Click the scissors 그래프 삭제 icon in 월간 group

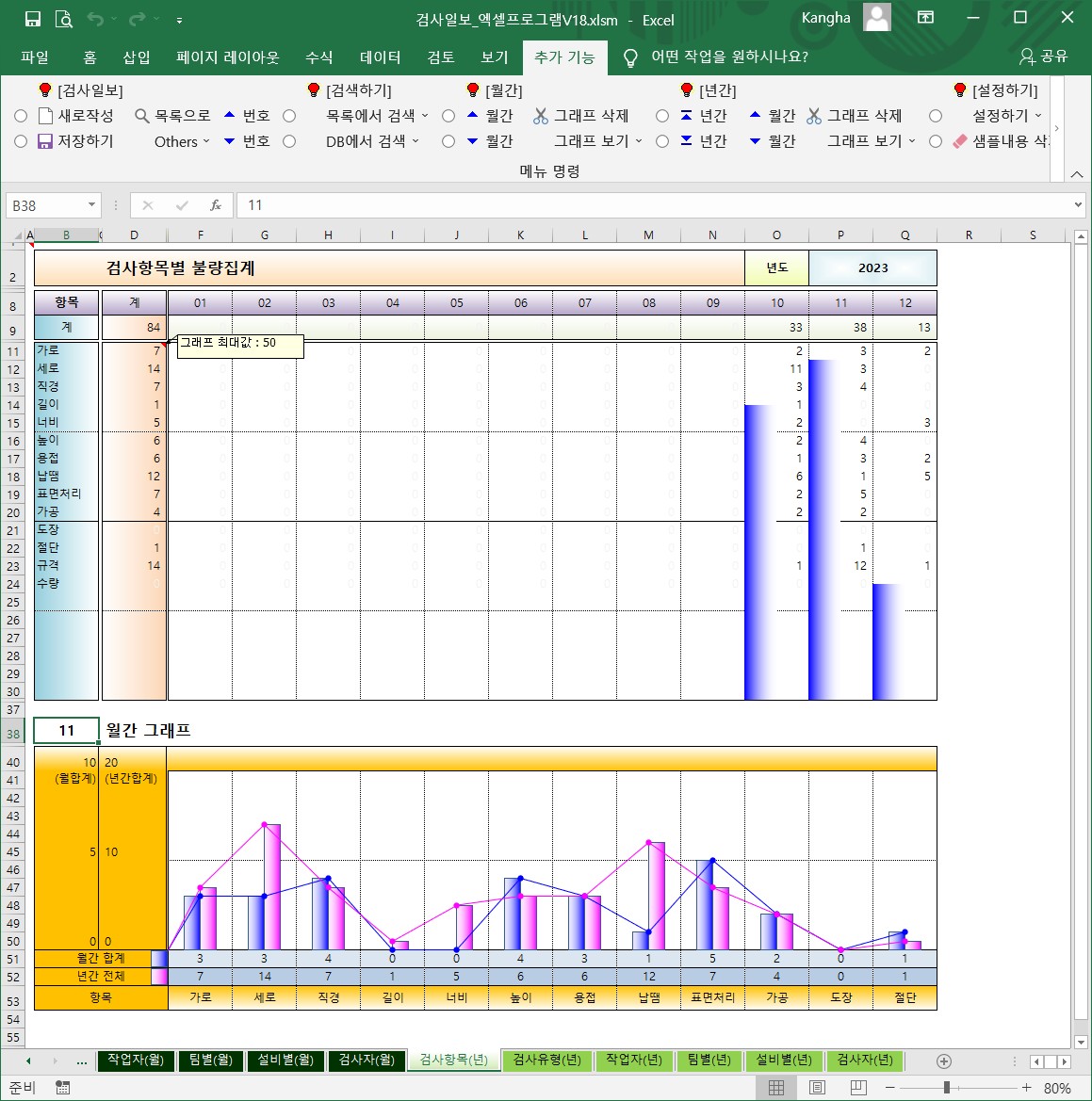(540, 116)
